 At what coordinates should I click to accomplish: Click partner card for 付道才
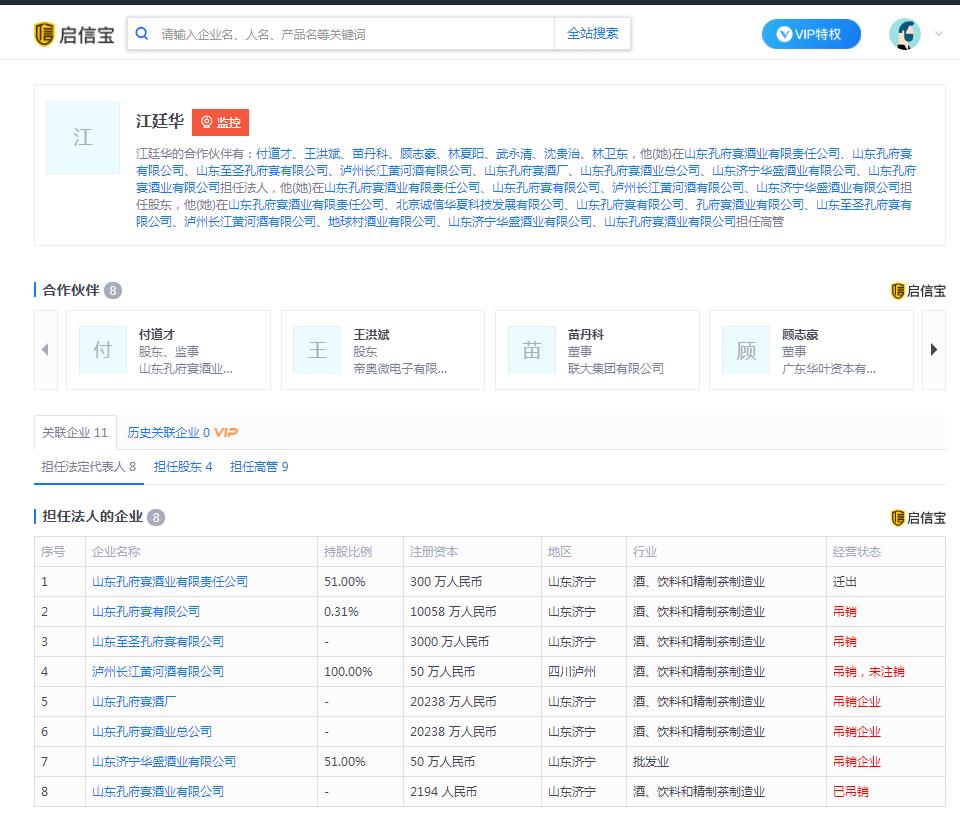pos(172,350)
